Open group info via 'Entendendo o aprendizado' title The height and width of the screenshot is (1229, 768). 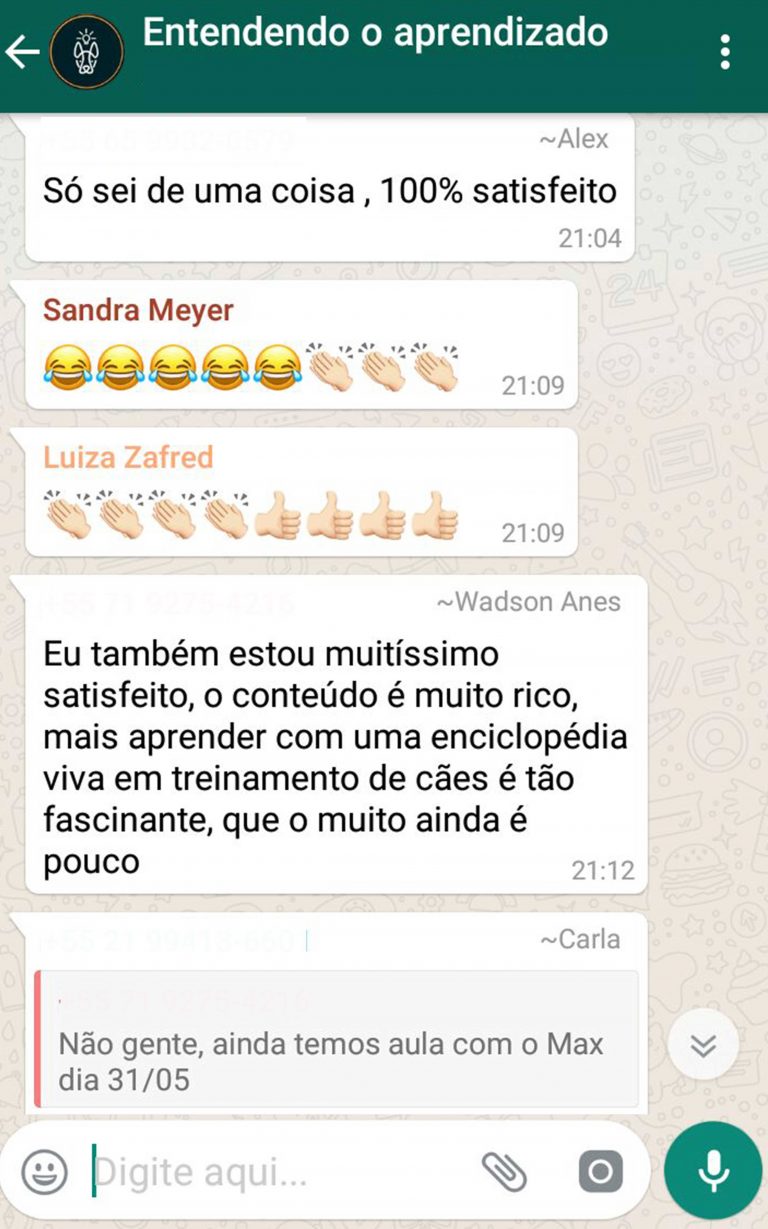click(375, 32)
